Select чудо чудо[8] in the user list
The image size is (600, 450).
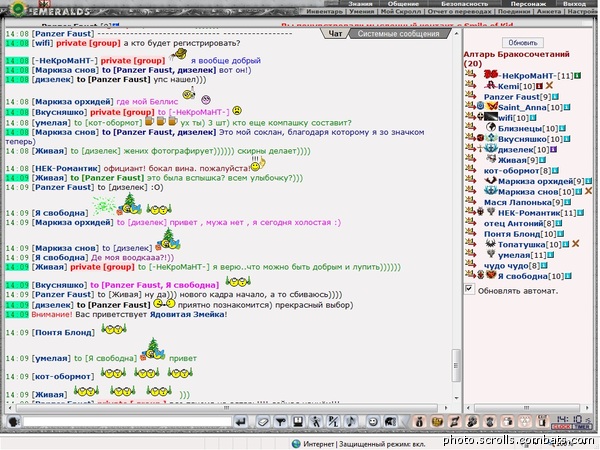click(x=512, y=265)
